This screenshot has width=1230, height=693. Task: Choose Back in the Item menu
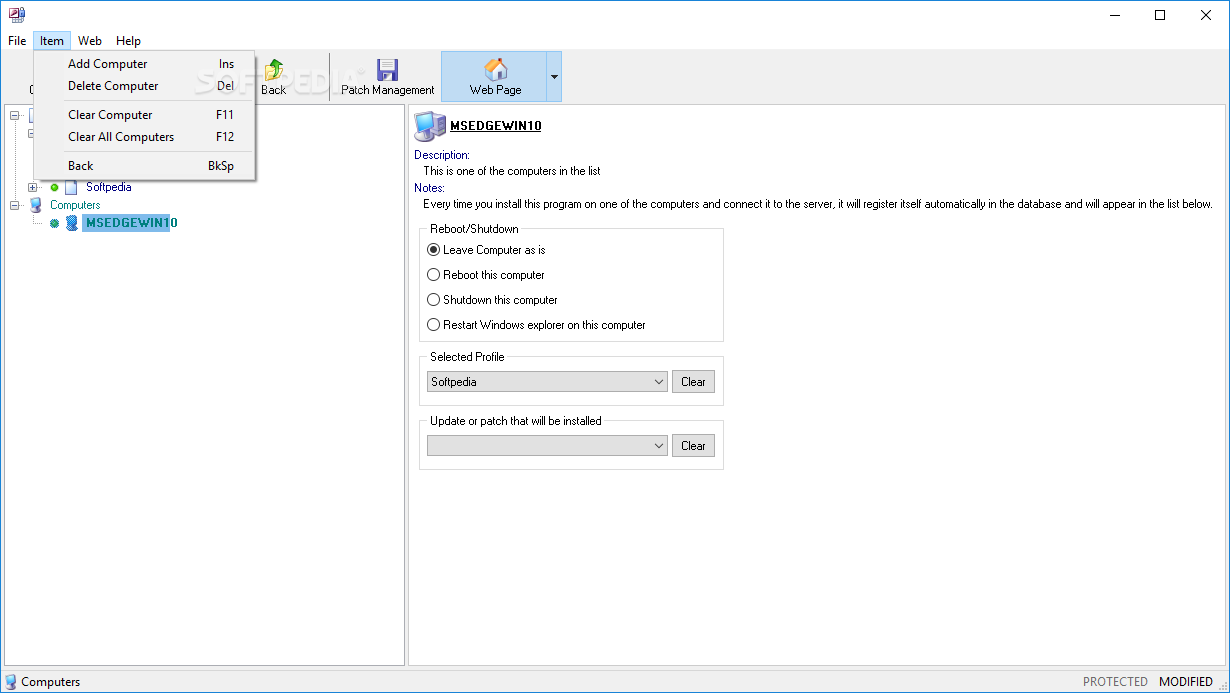coord(145,166)
